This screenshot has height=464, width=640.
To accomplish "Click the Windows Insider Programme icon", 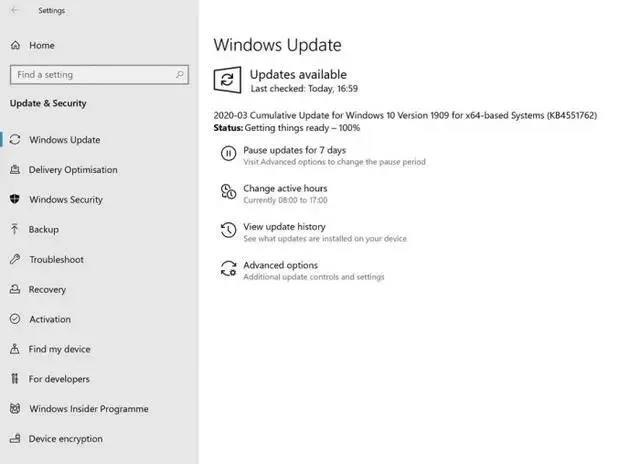I will [15, 408].
